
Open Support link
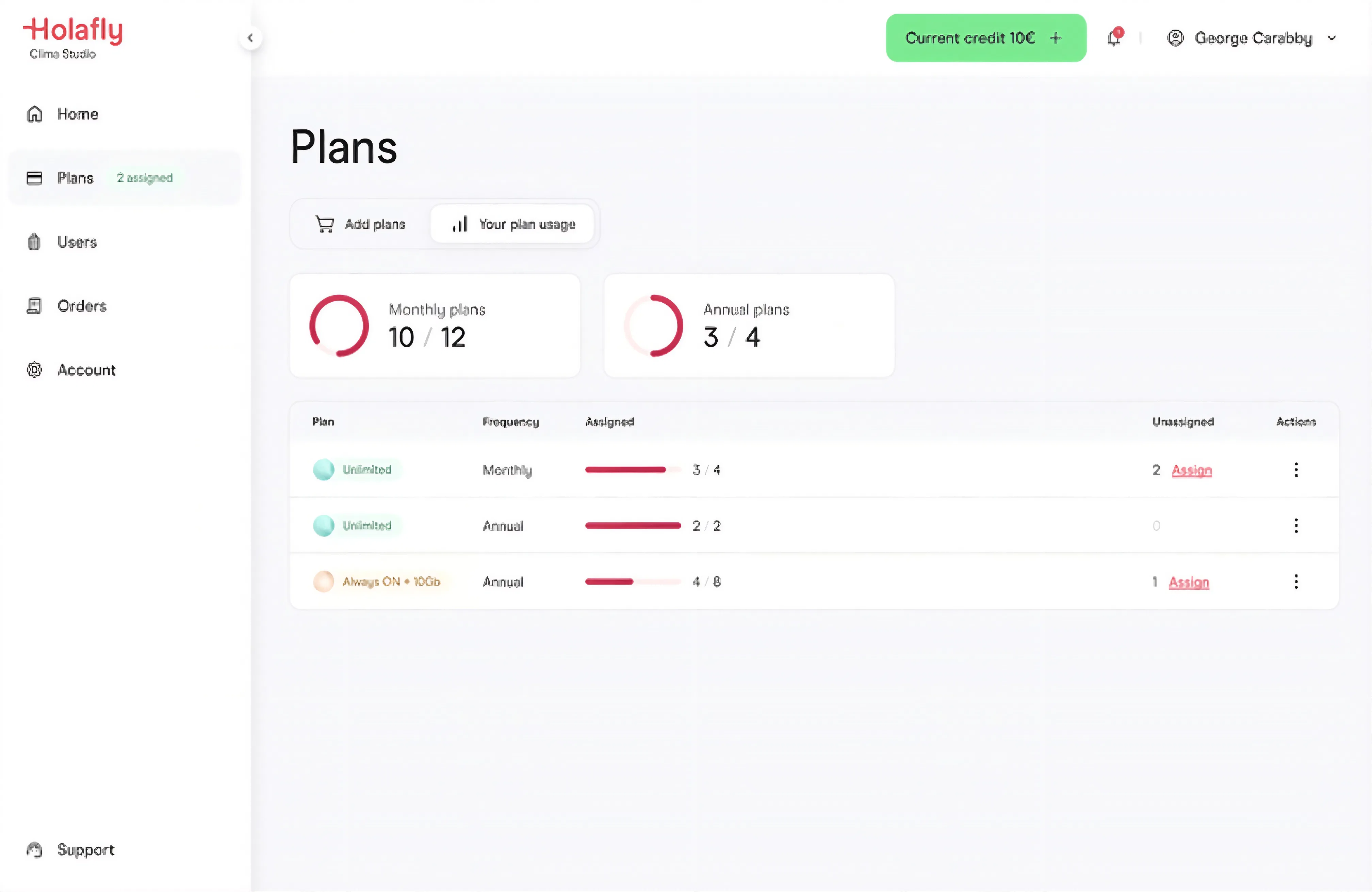[x=86, y=850]
